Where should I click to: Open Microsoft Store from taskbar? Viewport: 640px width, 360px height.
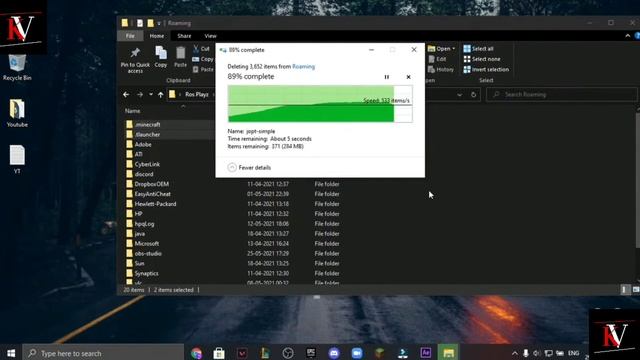pyautogui.click(x=219, y=353)
